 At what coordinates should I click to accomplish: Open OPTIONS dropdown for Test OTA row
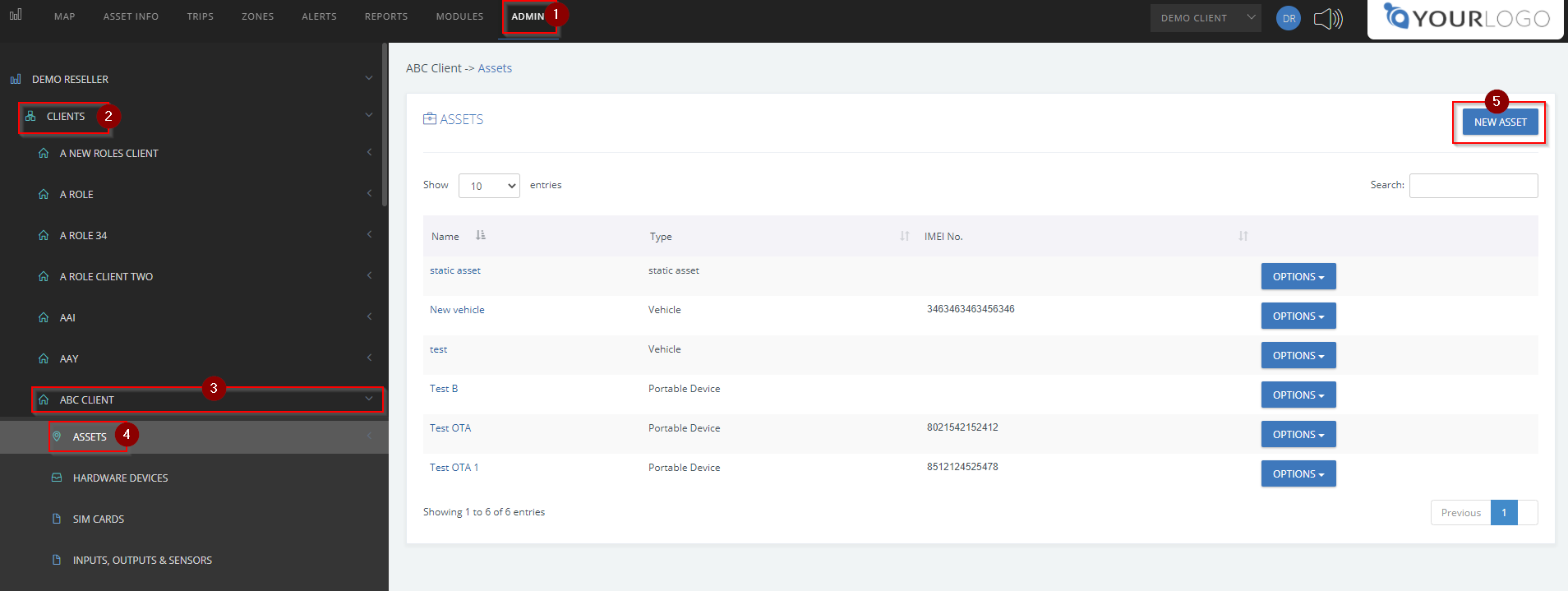(x=1298, y=434)
